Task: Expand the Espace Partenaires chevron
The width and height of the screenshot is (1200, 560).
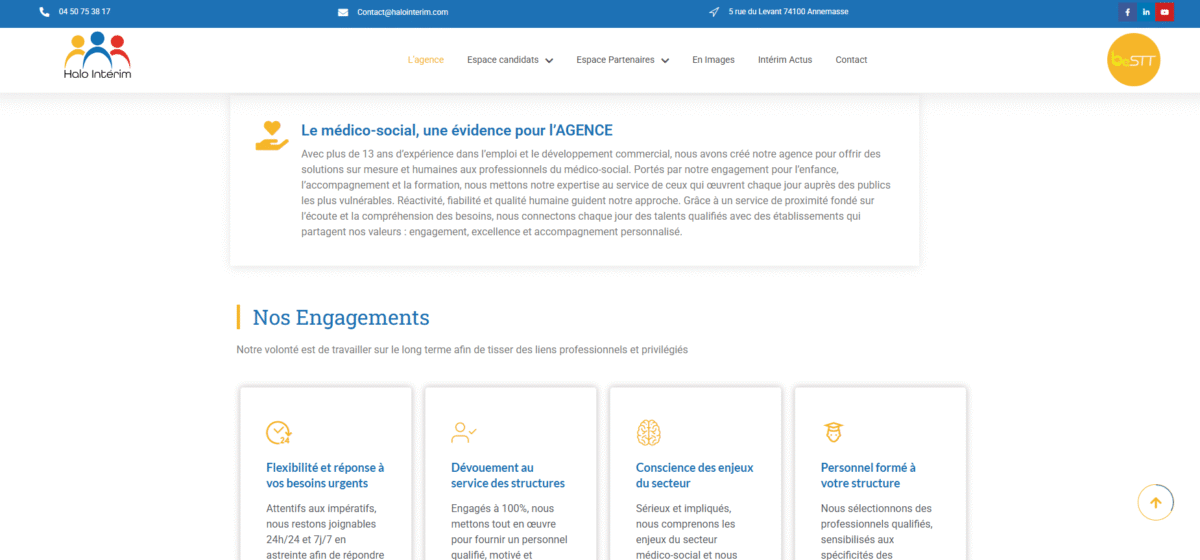Action: [665, 60]
